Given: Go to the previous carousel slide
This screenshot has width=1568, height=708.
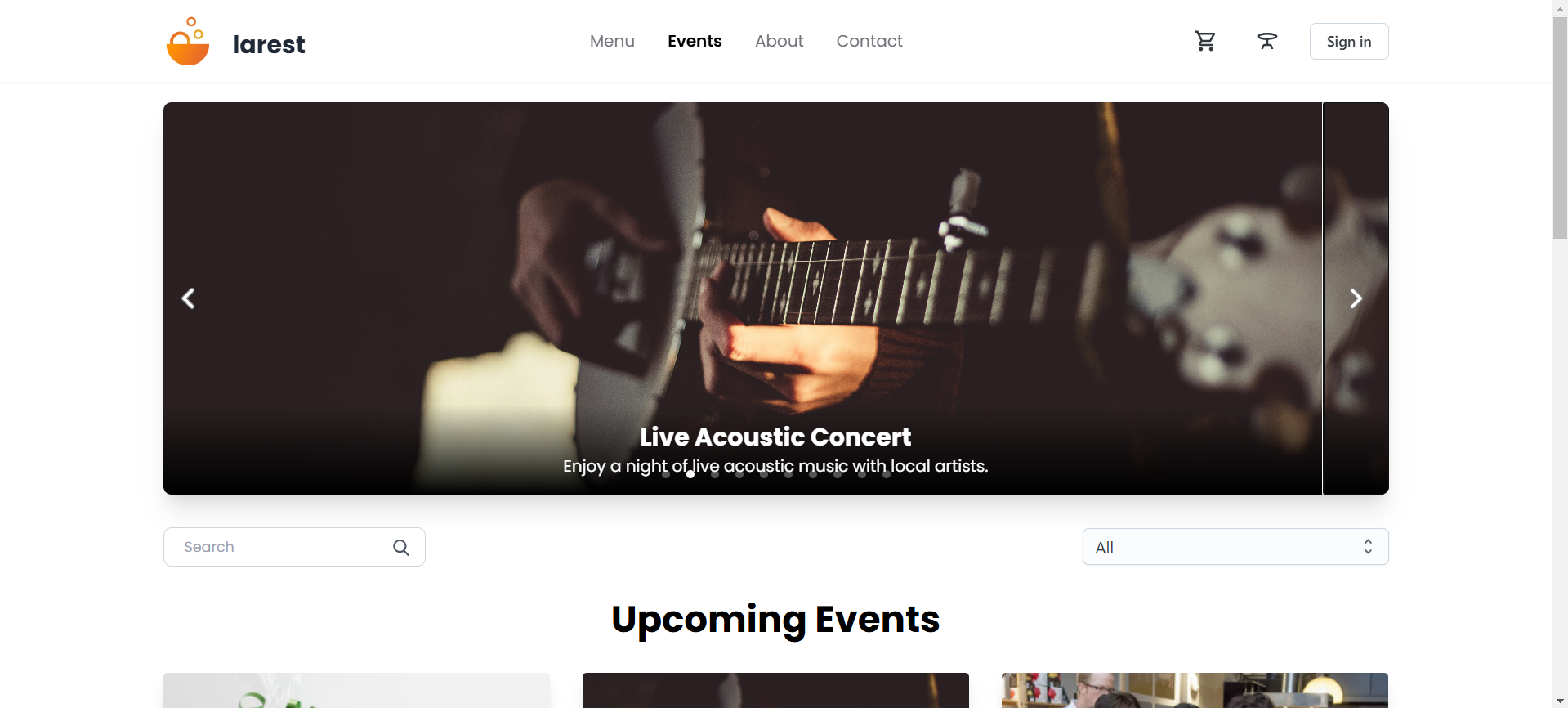Looking at the screenshot, I should point(189,298).
